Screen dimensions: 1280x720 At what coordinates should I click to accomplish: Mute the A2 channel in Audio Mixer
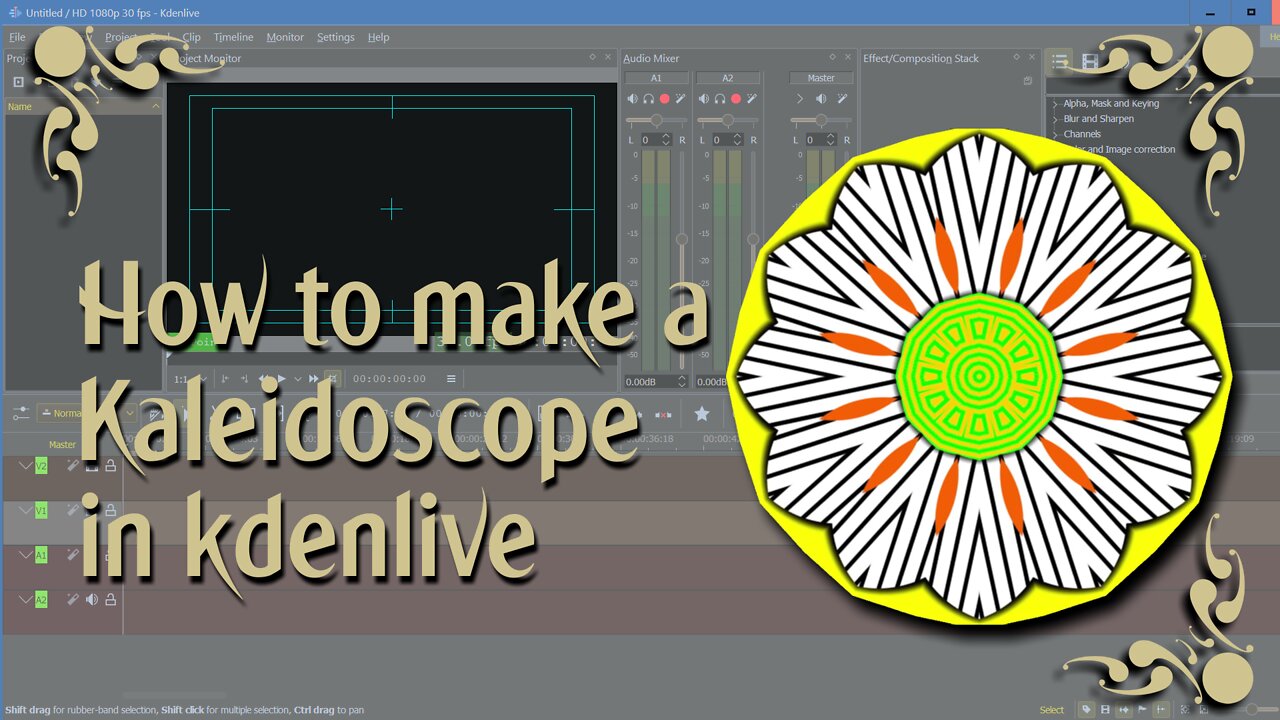pos(704,98)
